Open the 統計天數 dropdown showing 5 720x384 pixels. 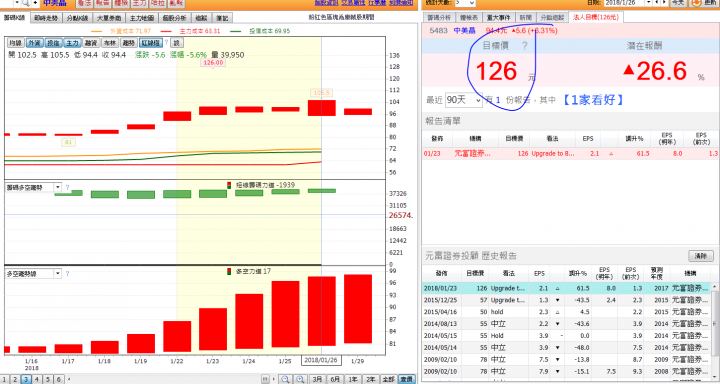pos(465,3)
